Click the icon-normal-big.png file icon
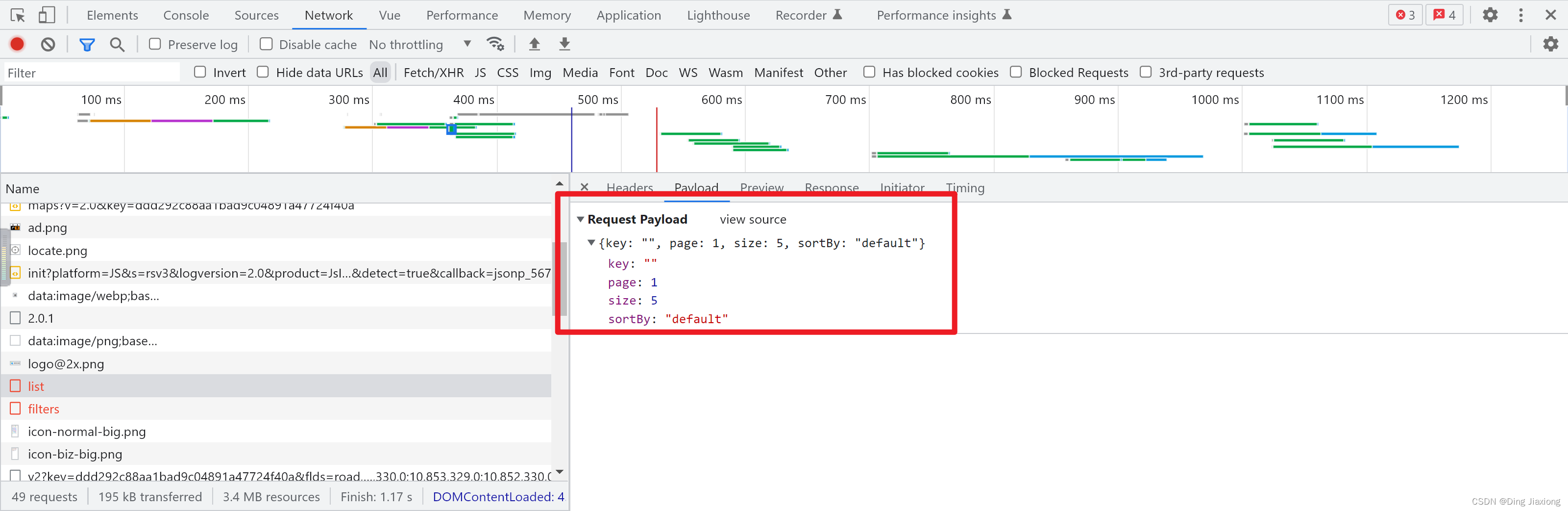The width and height of the screenshot is (1568, 511). click(x=15, y=431)
